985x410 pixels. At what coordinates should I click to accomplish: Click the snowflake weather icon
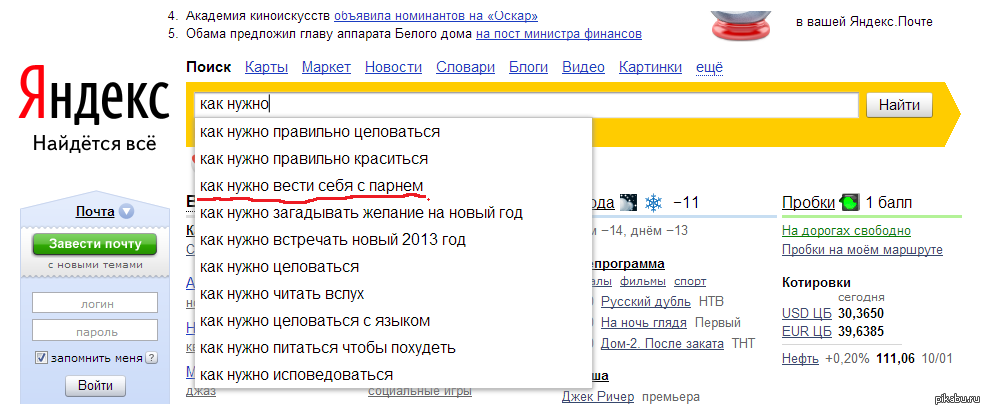(x=652, y=203)
